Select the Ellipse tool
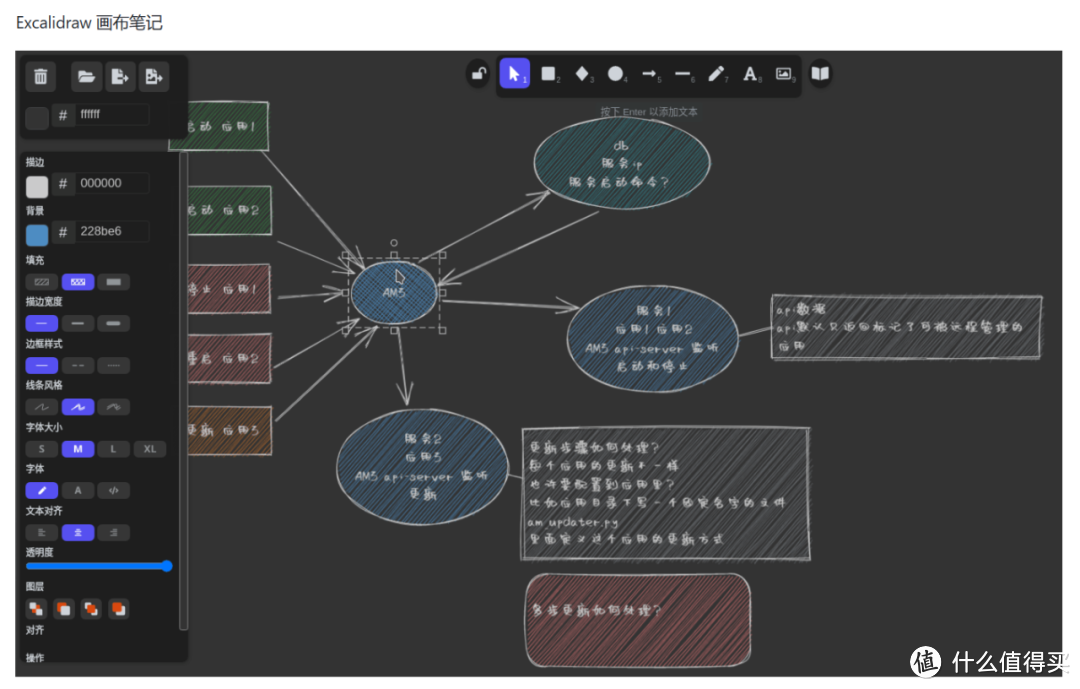This screenshot has height=689, width=1080. [x=616, y=74]
